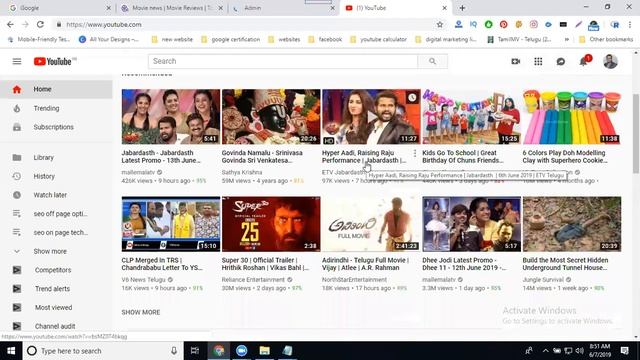The height and width of the screenshot is (360, 640).
Task: Open the Reliance Entertainment channel link
Action: tap(253, 280)
